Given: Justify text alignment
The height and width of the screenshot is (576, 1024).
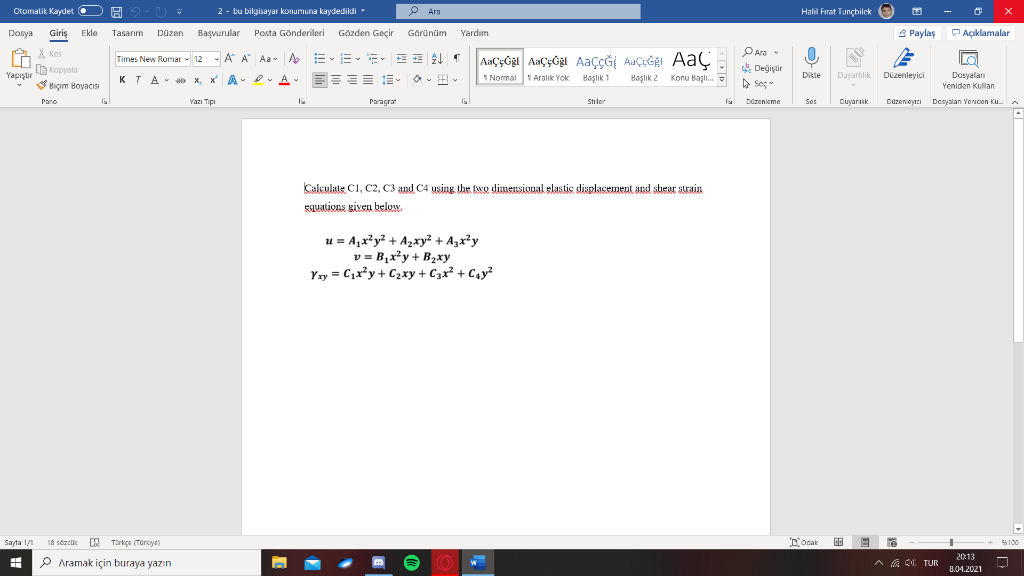Looking at the screenshot, I should [368, 80].
